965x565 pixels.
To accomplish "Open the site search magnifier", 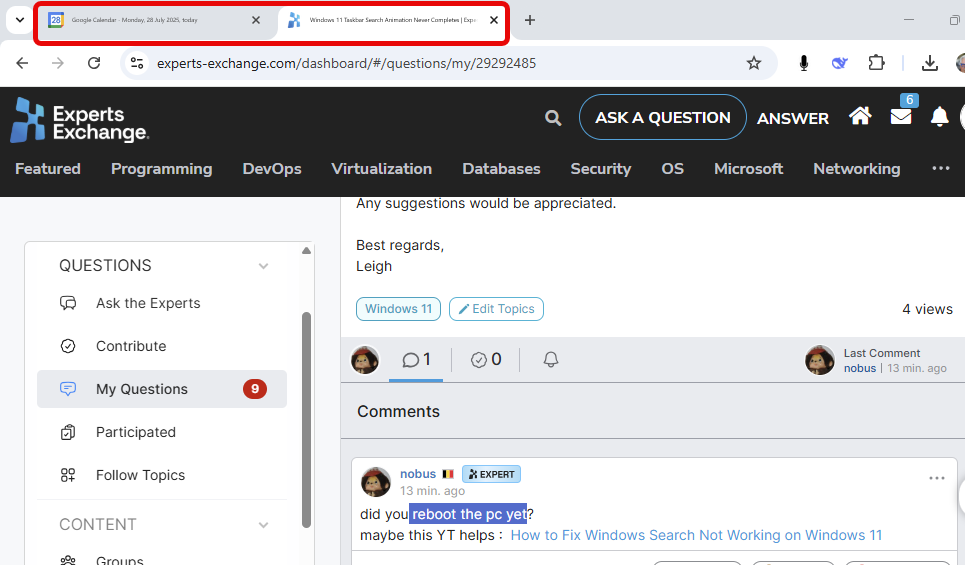I will 553,118.
